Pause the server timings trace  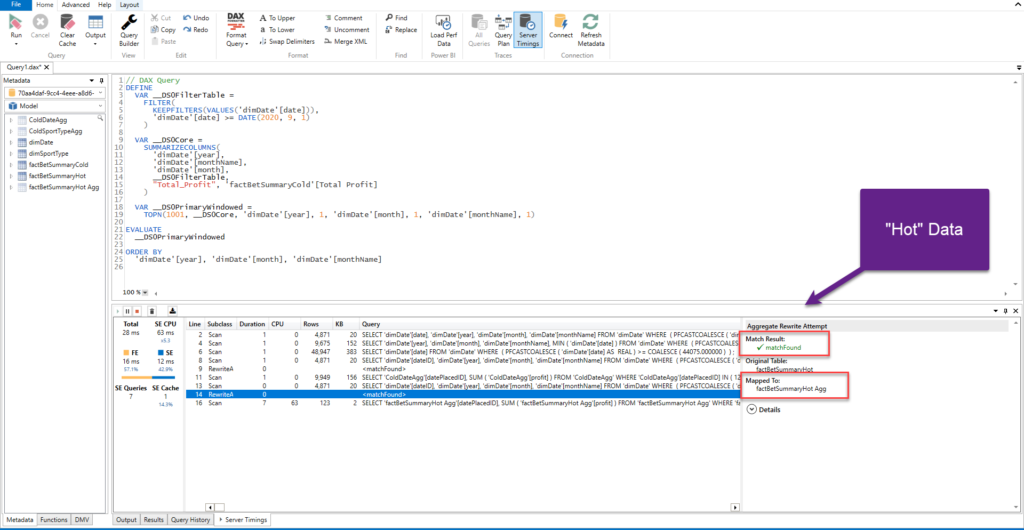[x=127, y=311]
